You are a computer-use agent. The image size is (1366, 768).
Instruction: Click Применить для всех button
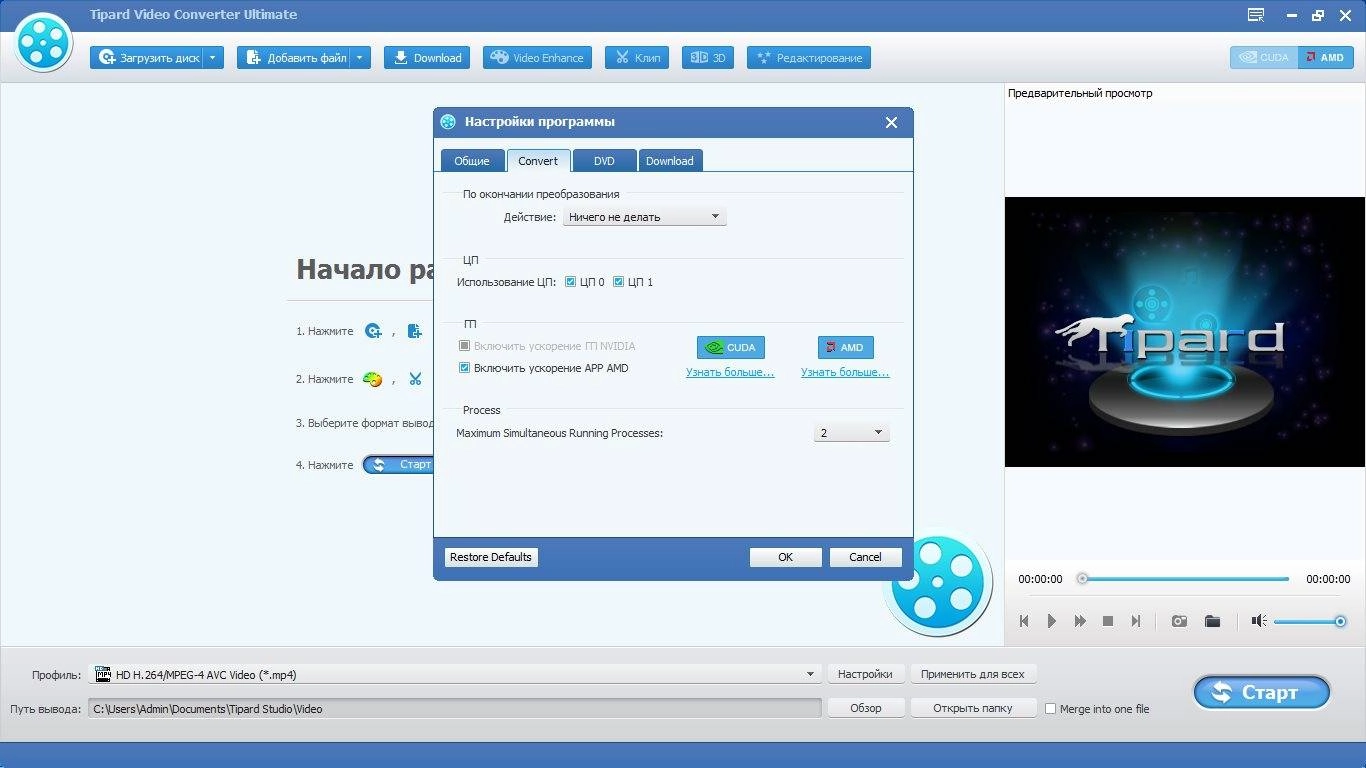pos(973,674)
